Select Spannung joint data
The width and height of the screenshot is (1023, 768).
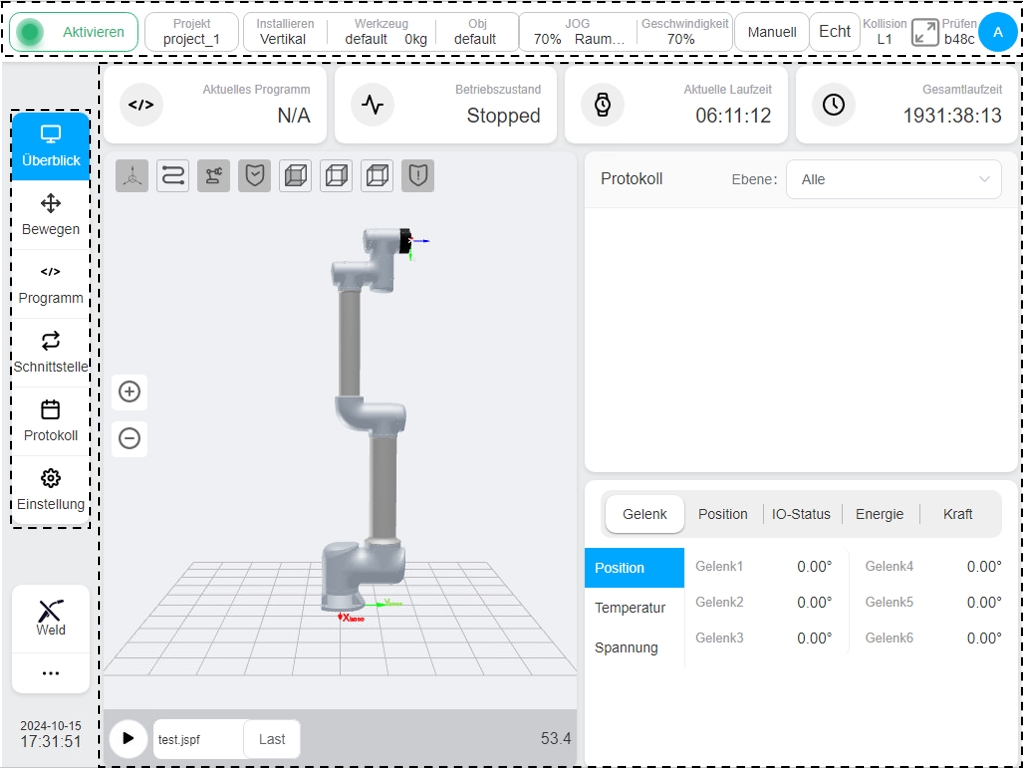click(634, 647)
